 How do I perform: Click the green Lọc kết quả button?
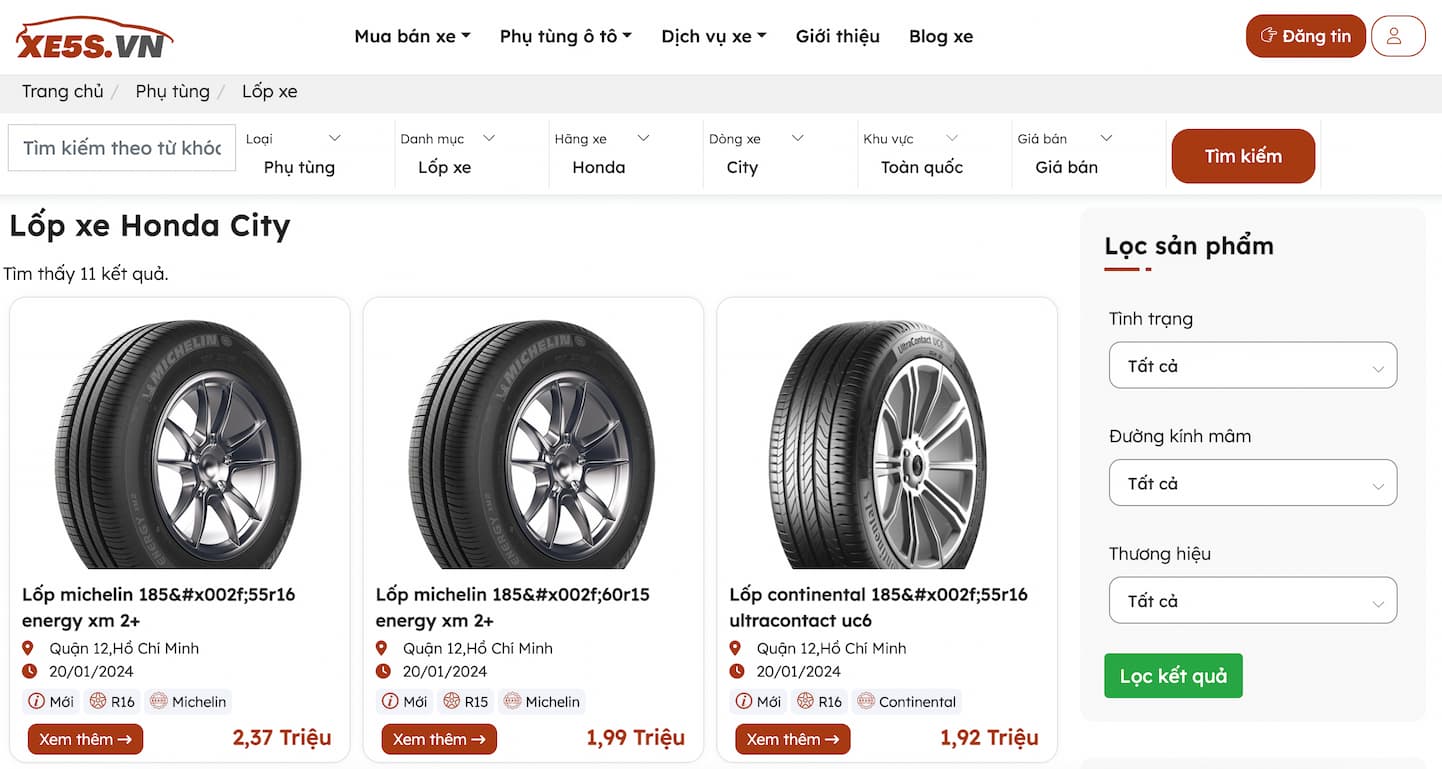pos(1173,676)
